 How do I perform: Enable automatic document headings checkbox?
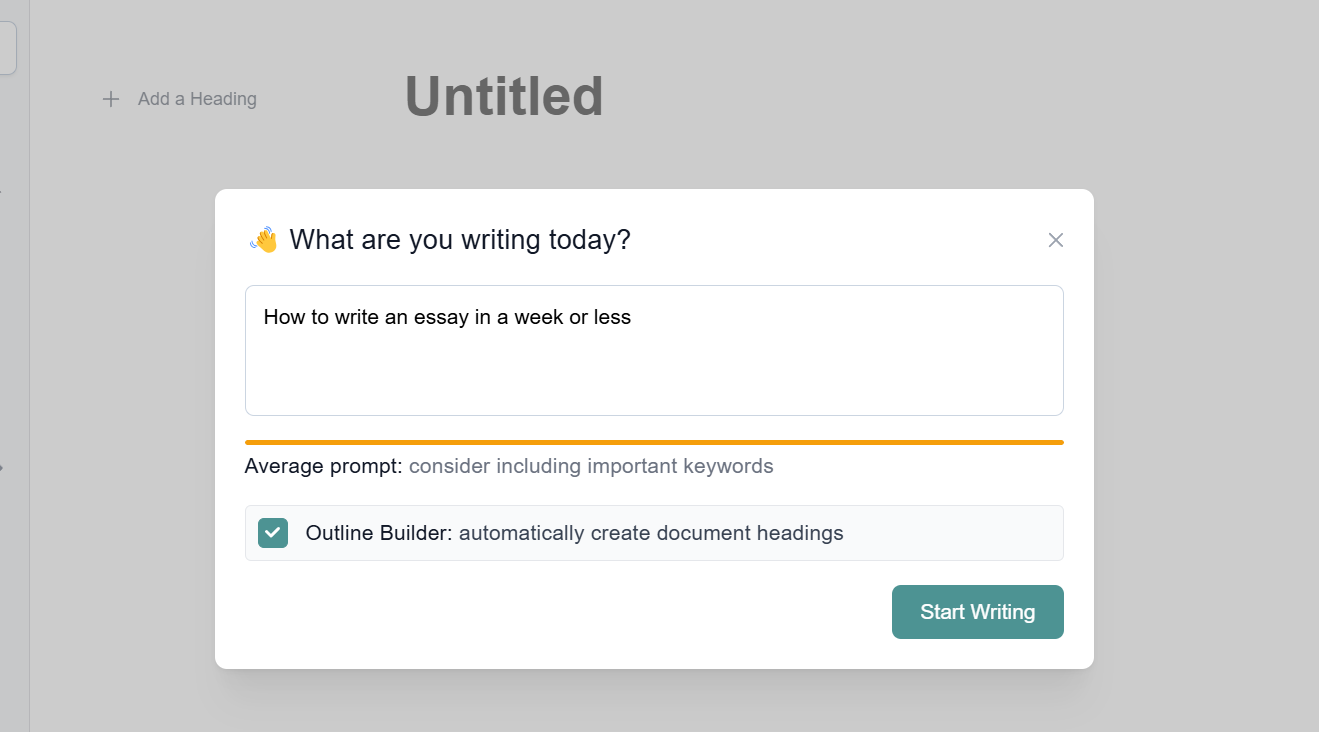(x=272, y=533)
